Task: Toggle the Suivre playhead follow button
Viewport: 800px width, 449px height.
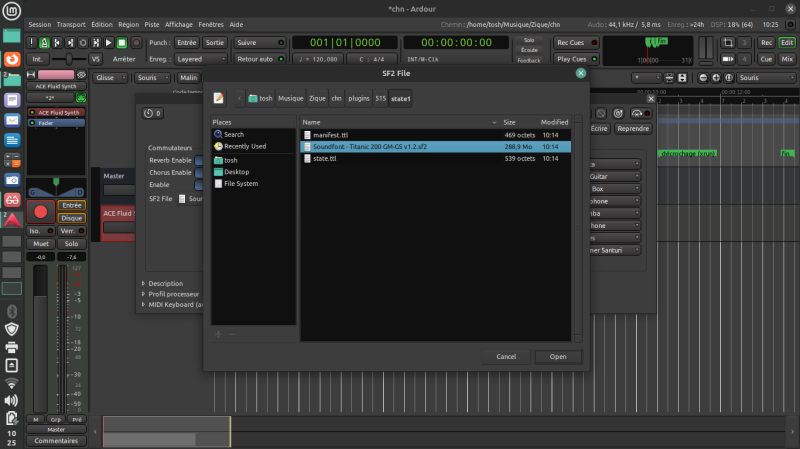Action: point(259,43)
